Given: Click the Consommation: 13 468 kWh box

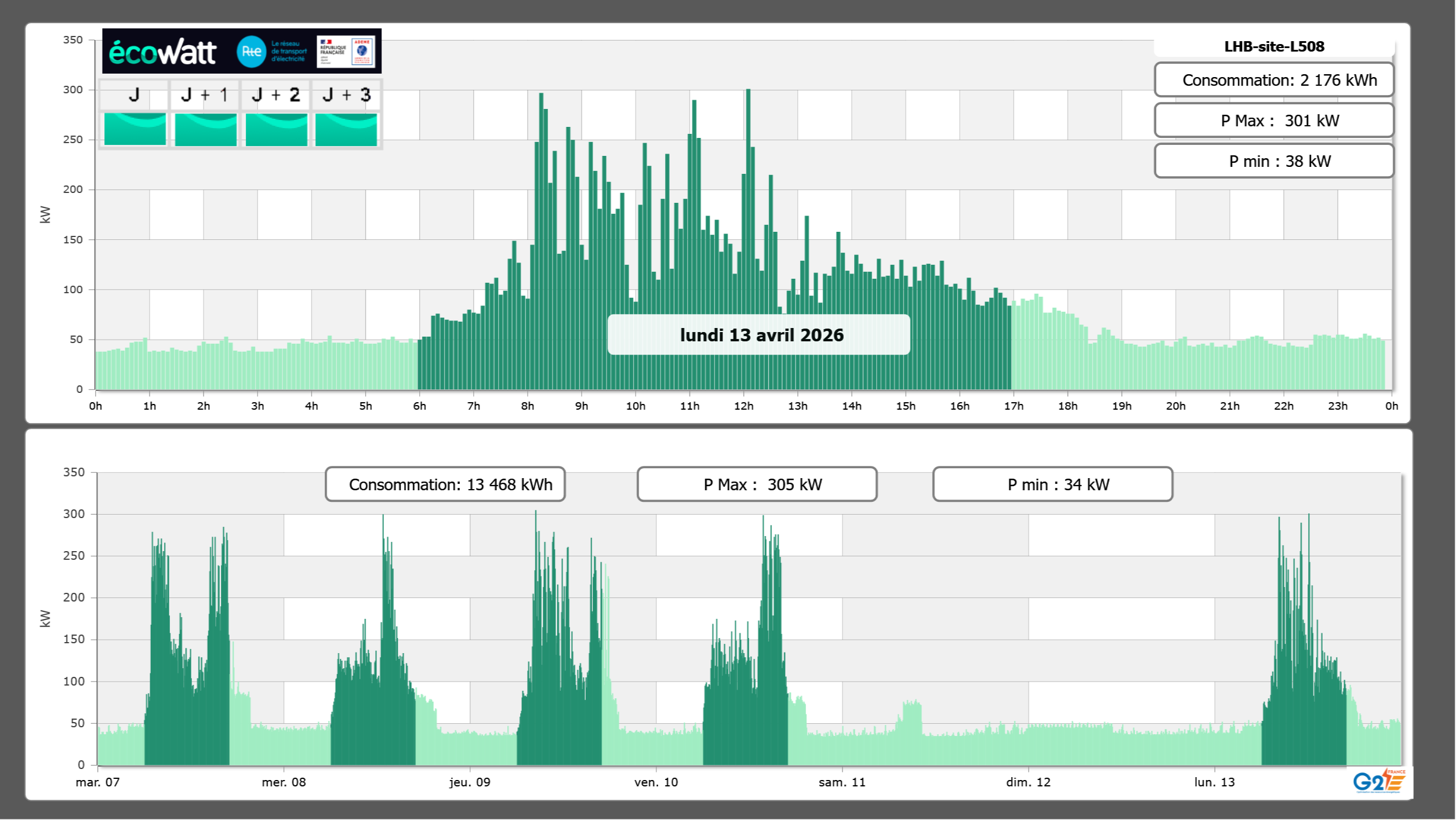Looking at the screenshot, I should coord(445,484).
